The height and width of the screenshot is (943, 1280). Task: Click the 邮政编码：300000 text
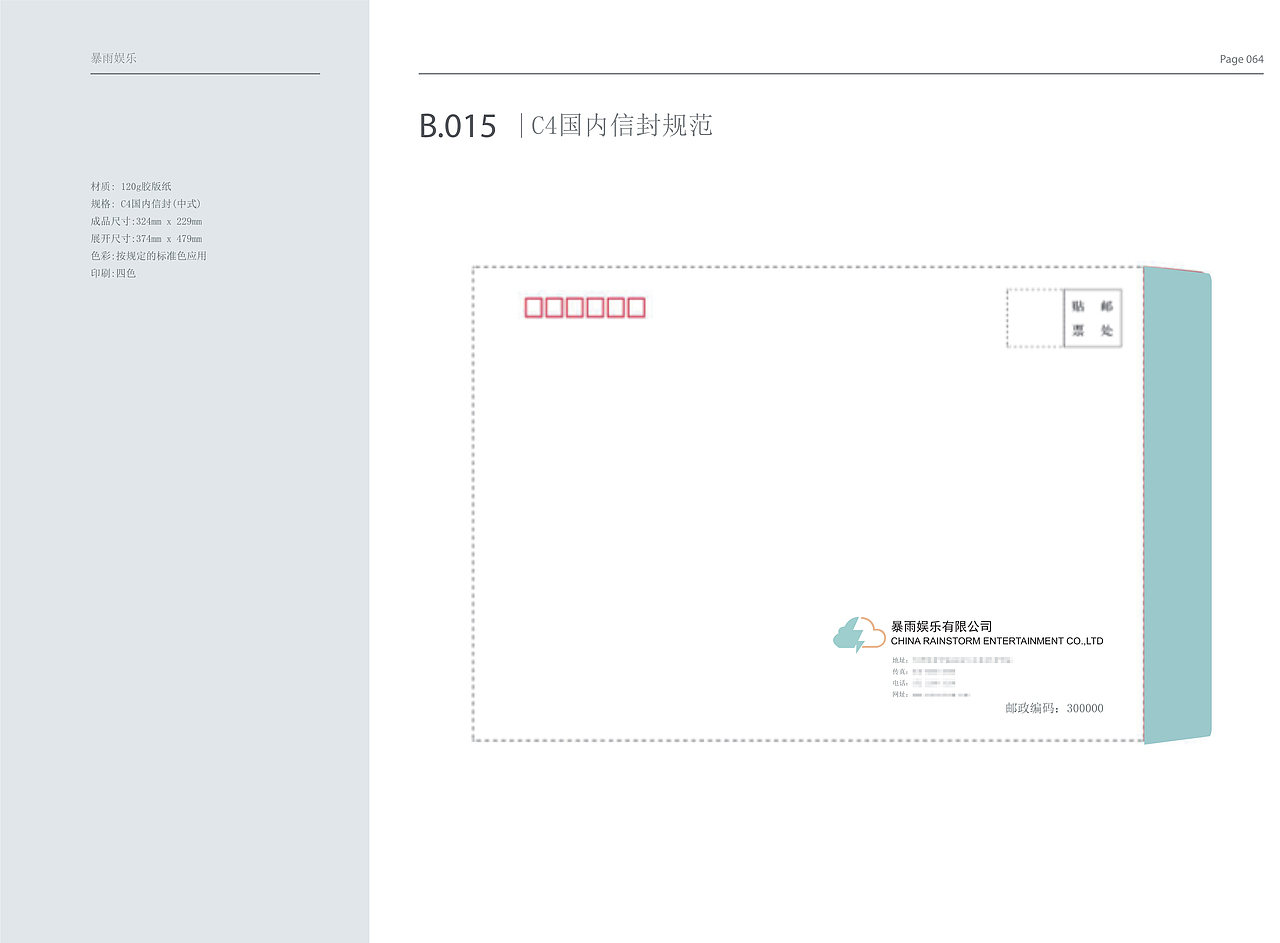1054,708
